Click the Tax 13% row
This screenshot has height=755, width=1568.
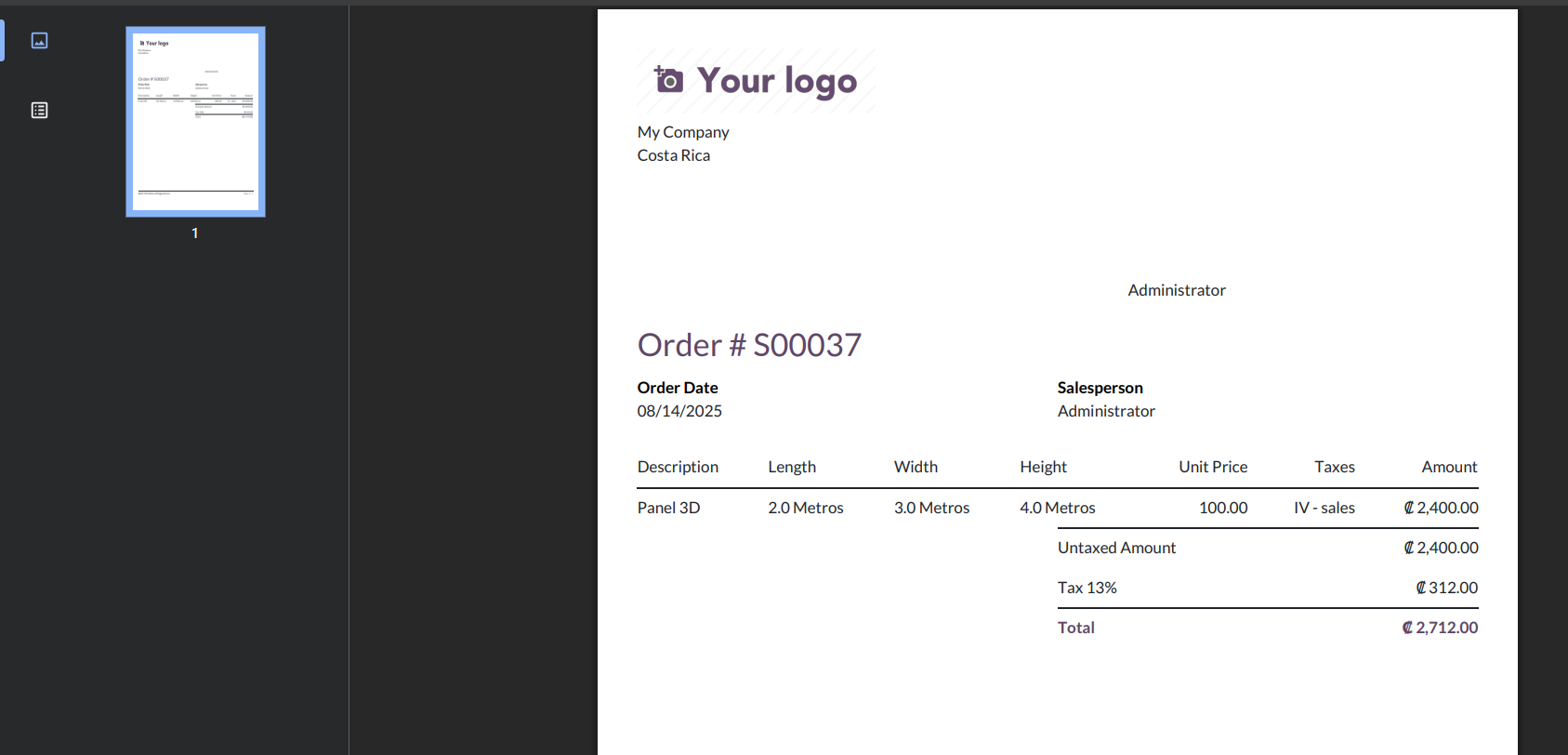tap(1268, 588)
